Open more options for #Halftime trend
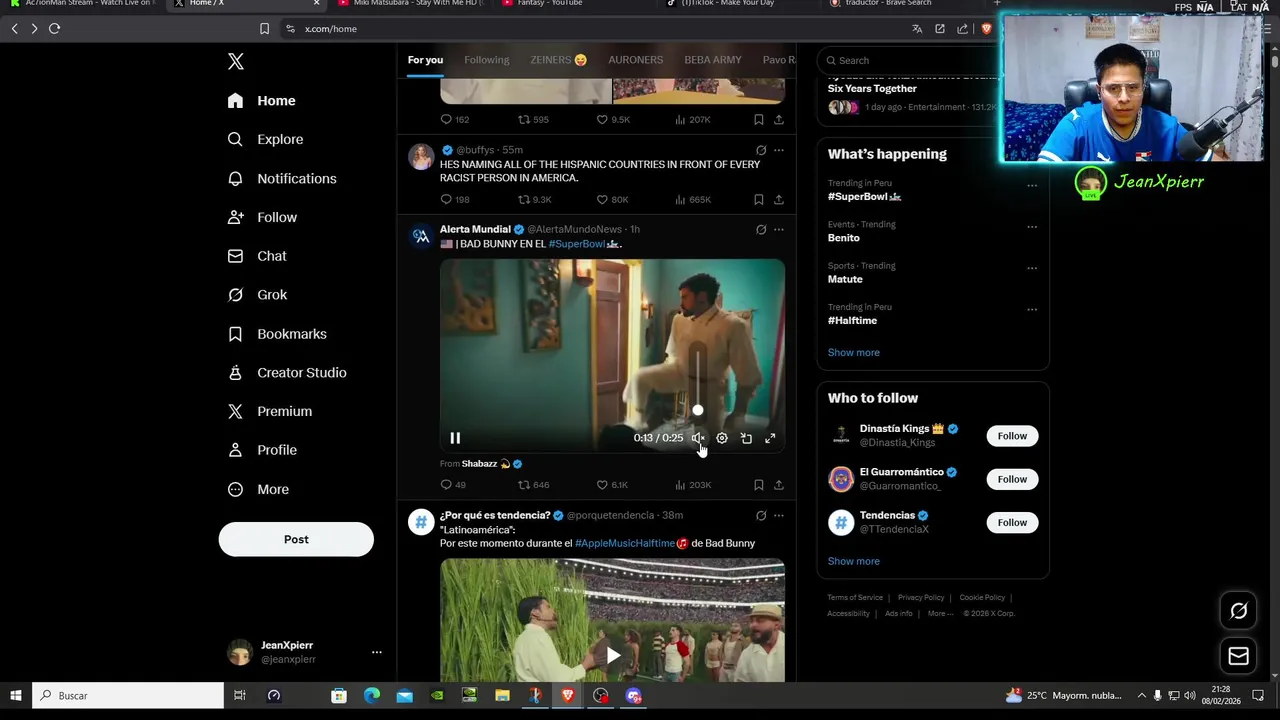Screen dimensions: 1280x720 (x=1032, y=309)
